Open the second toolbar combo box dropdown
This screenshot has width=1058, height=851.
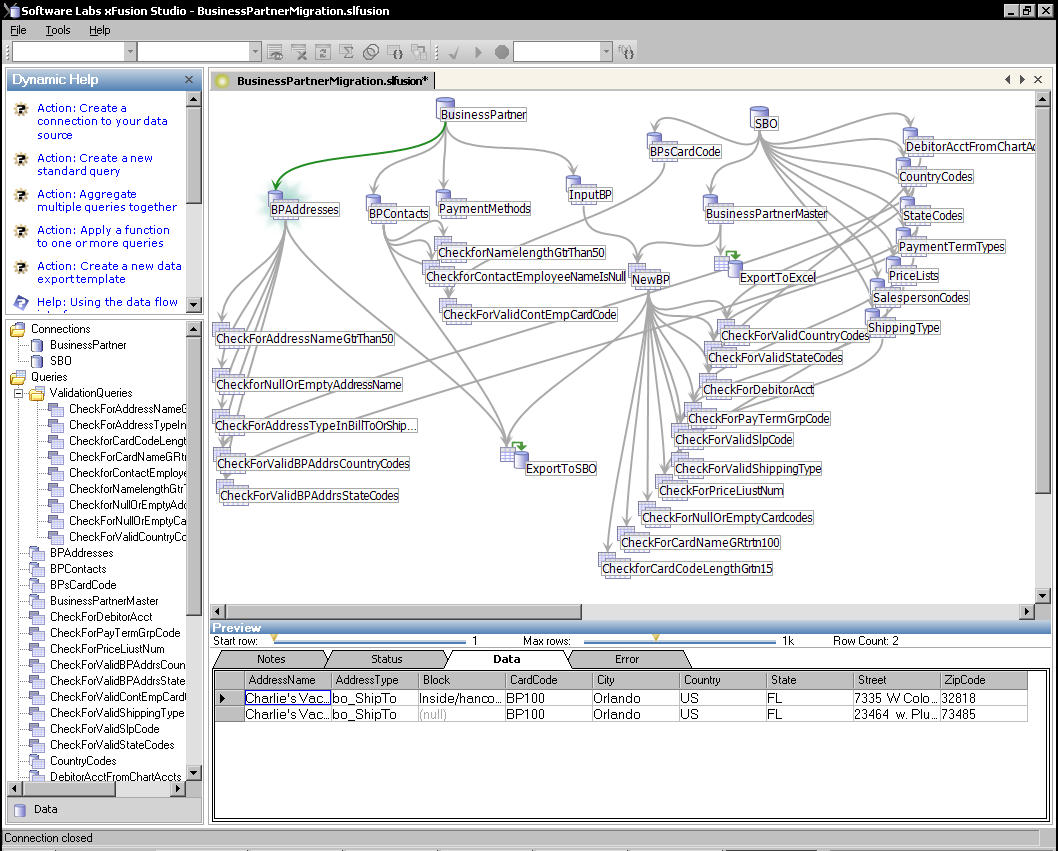point(255,52)
